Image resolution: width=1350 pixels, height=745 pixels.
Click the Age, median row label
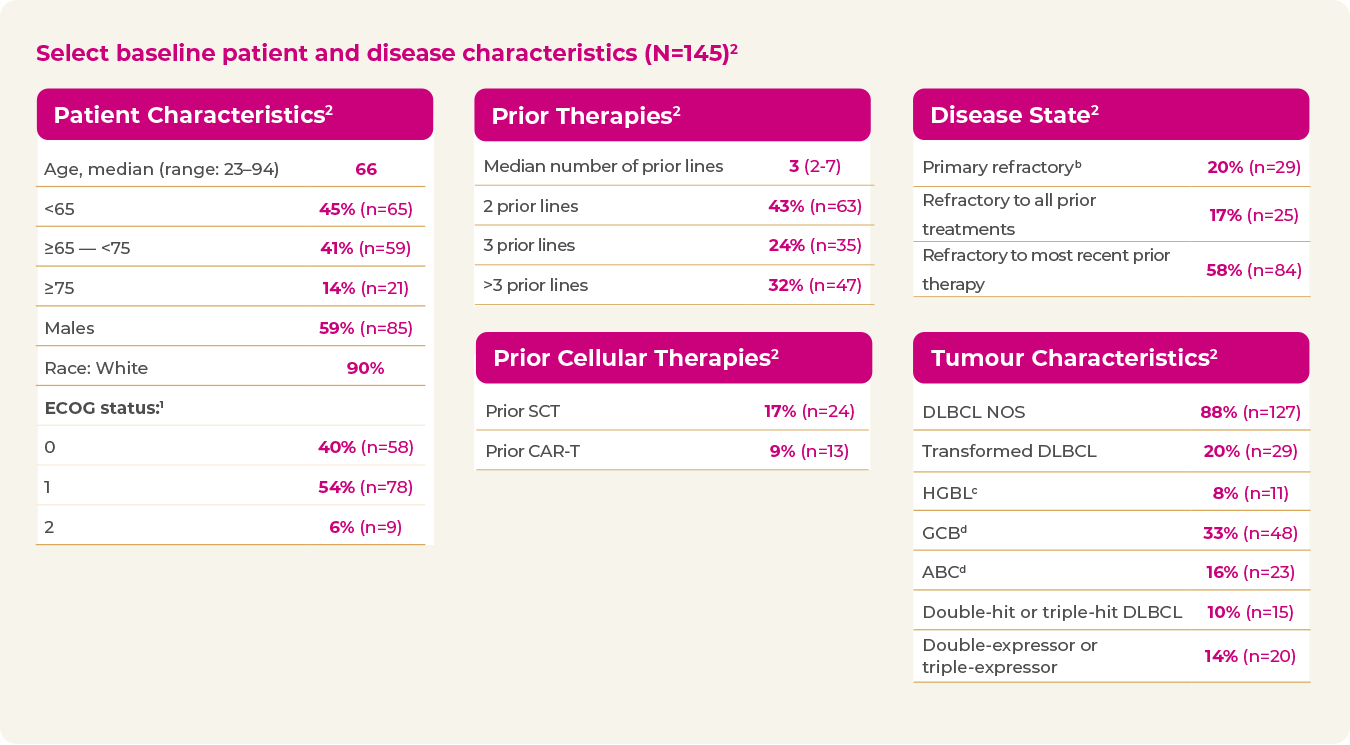click(x=161, y=169)
